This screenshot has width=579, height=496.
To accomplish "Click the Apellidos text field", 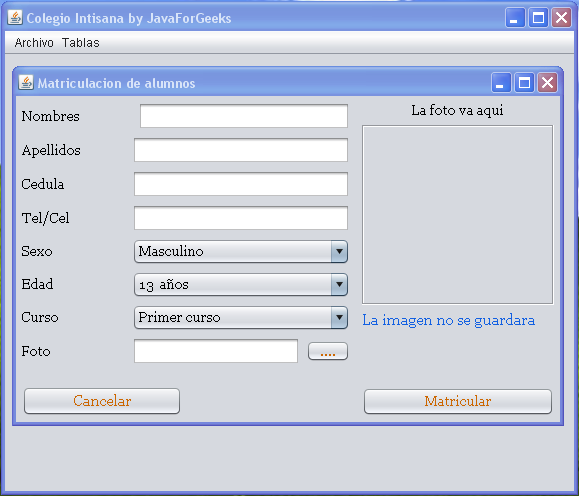I will (241, 150).
